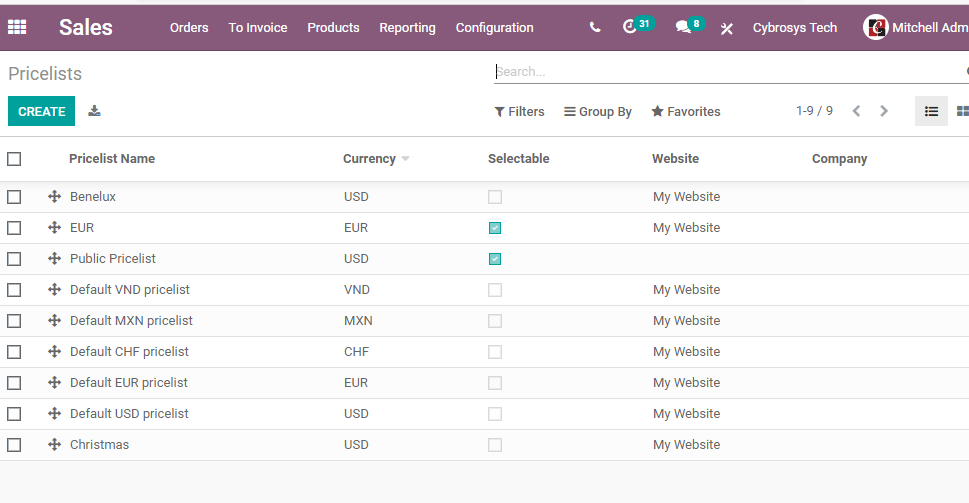
Task: Sort by Selectable column header
Action: coord(518,159)
